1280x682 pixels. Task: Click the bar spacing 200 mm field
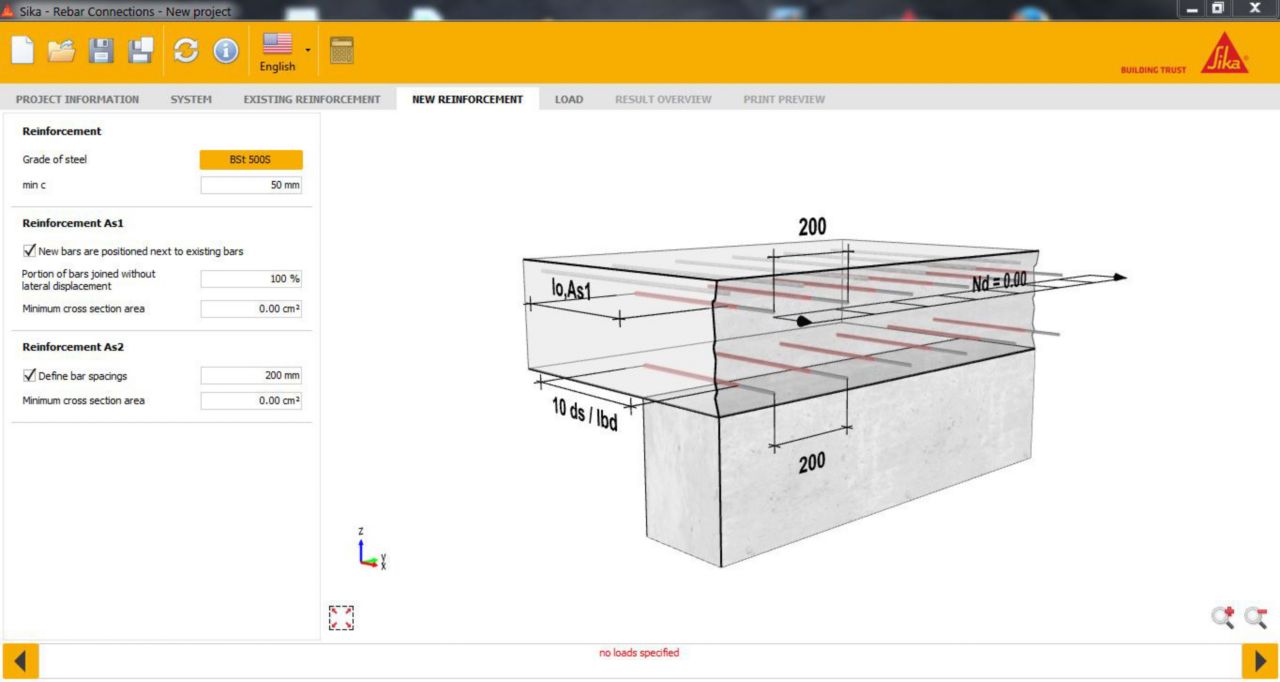(251, 376)
